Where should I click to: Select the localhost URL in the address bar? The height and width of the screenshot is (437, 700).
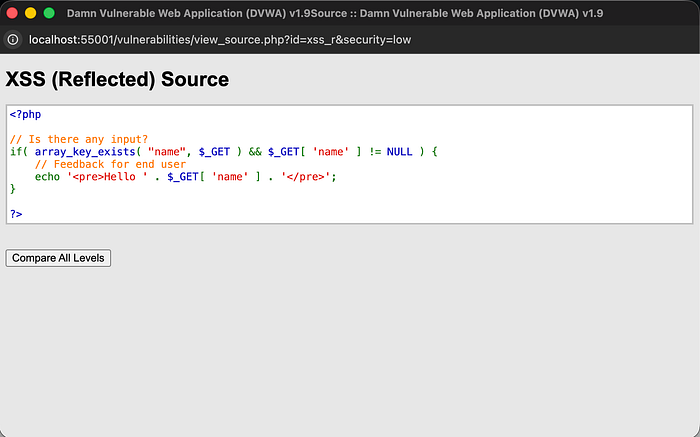click(220, 40)
